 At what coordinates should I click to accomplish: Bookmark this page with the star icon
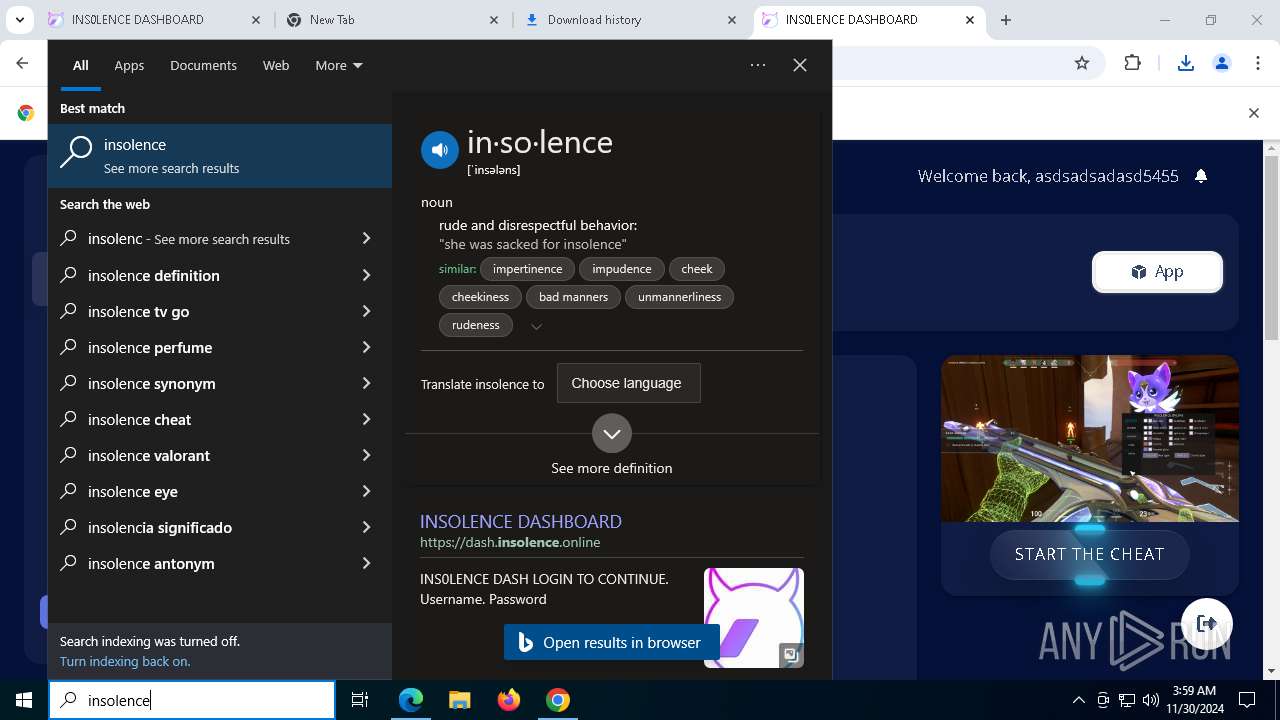(x=1082, y=63)
